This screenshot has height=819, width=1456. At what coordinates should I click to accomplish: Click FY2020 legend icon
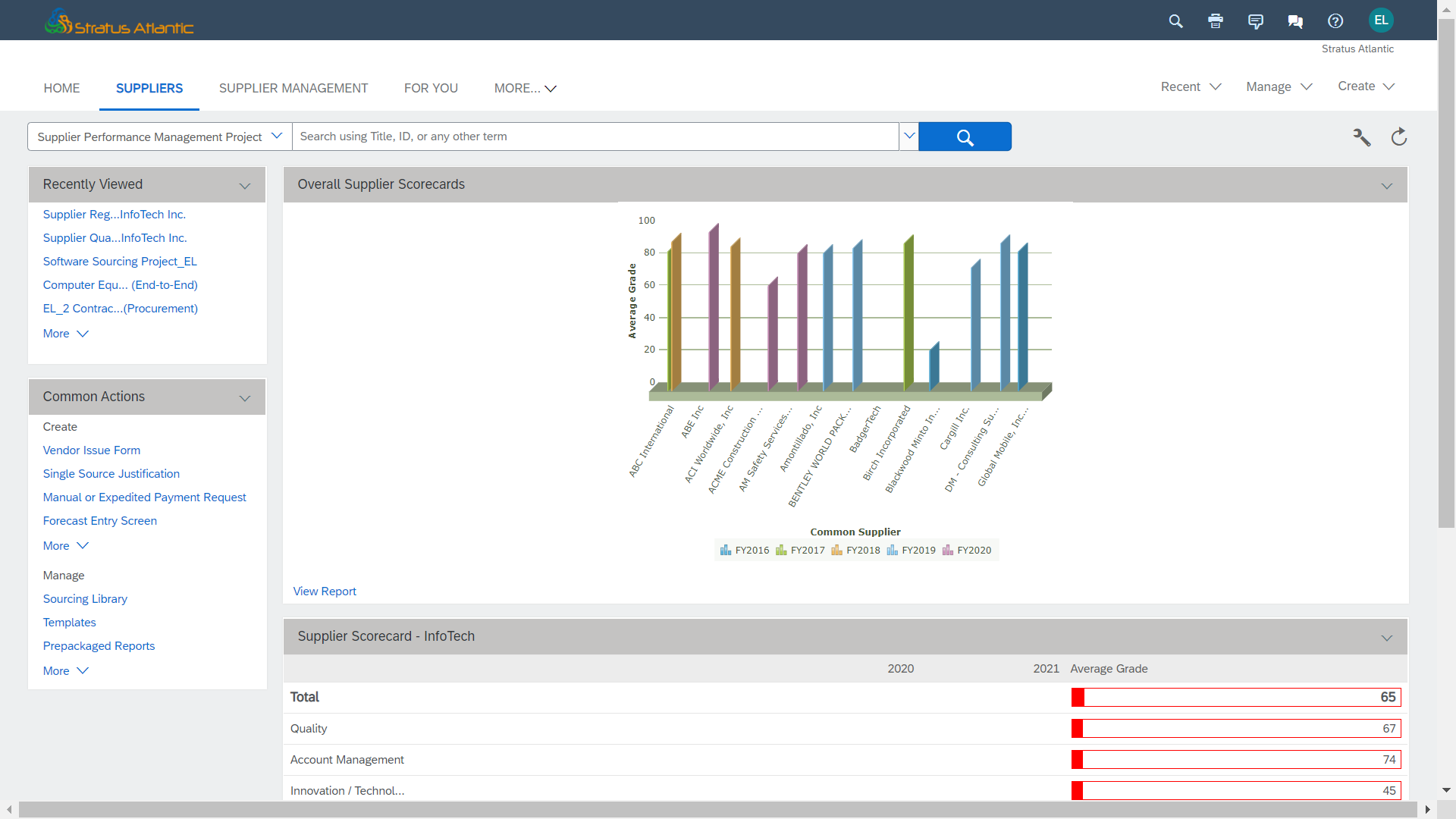[x=947, y=550]
